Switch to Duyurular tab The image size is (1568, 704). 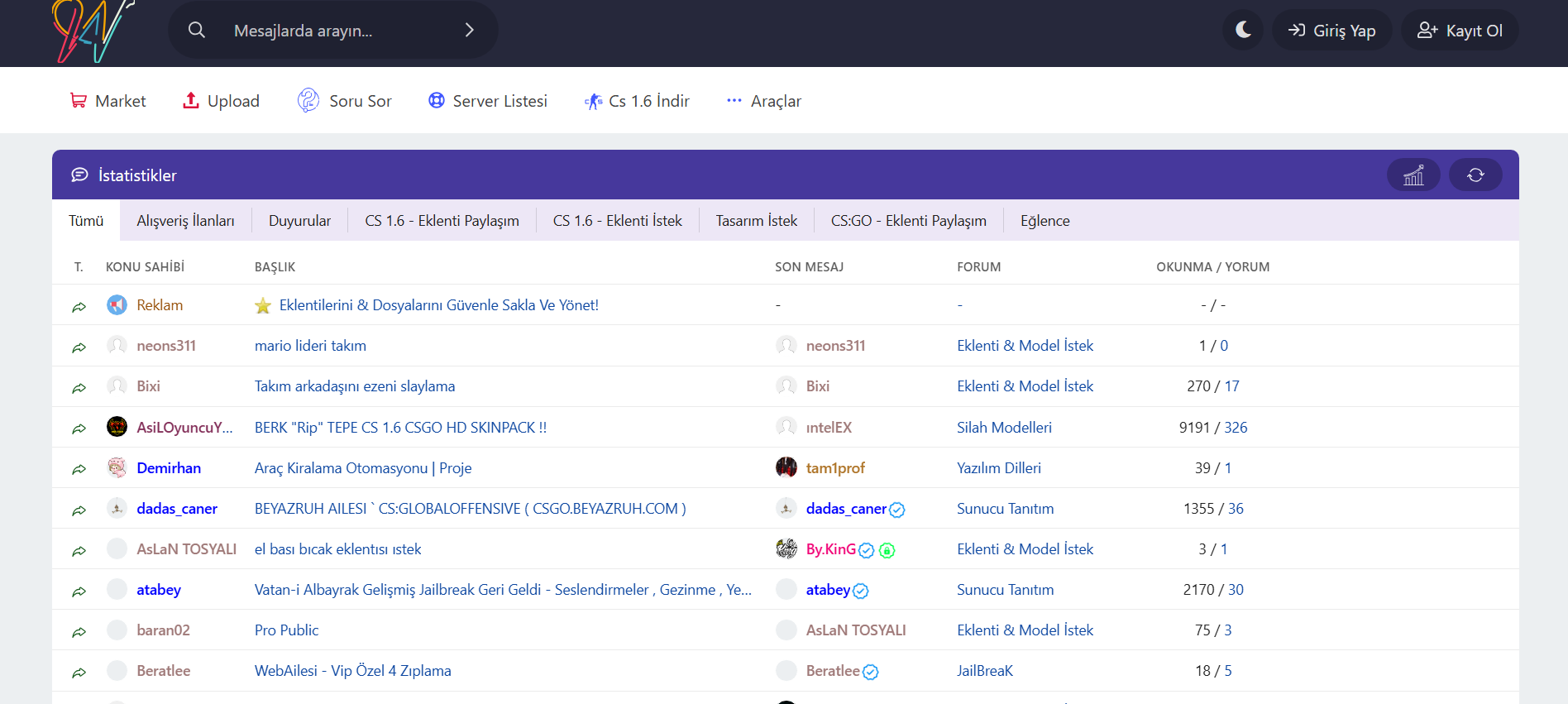click(299, 221)
